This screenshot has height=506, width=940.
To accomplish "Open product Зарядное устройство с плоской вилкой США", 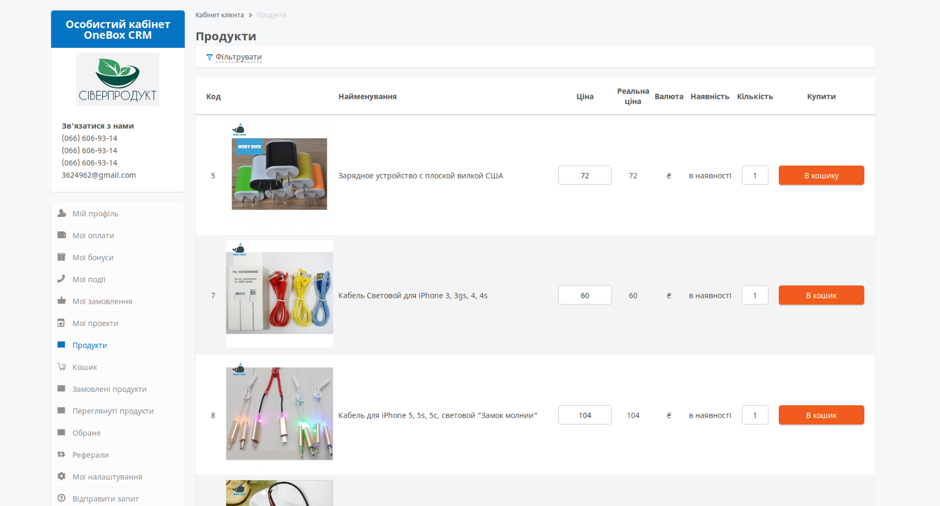I will click(420, 176).
